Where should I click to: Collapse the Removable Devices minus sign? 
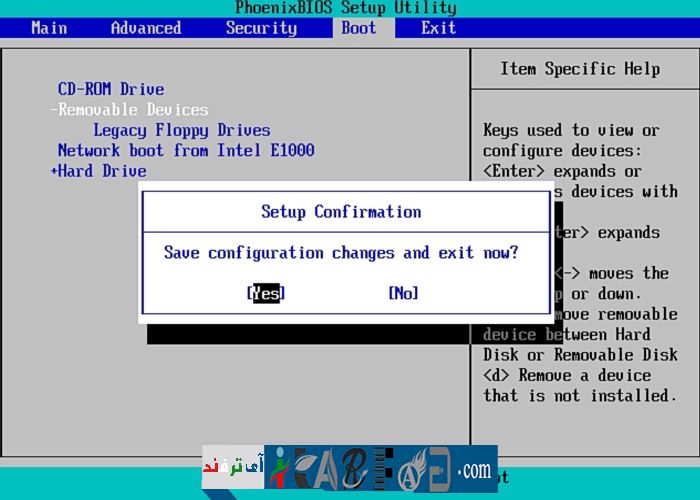click(x=54, y=110)
